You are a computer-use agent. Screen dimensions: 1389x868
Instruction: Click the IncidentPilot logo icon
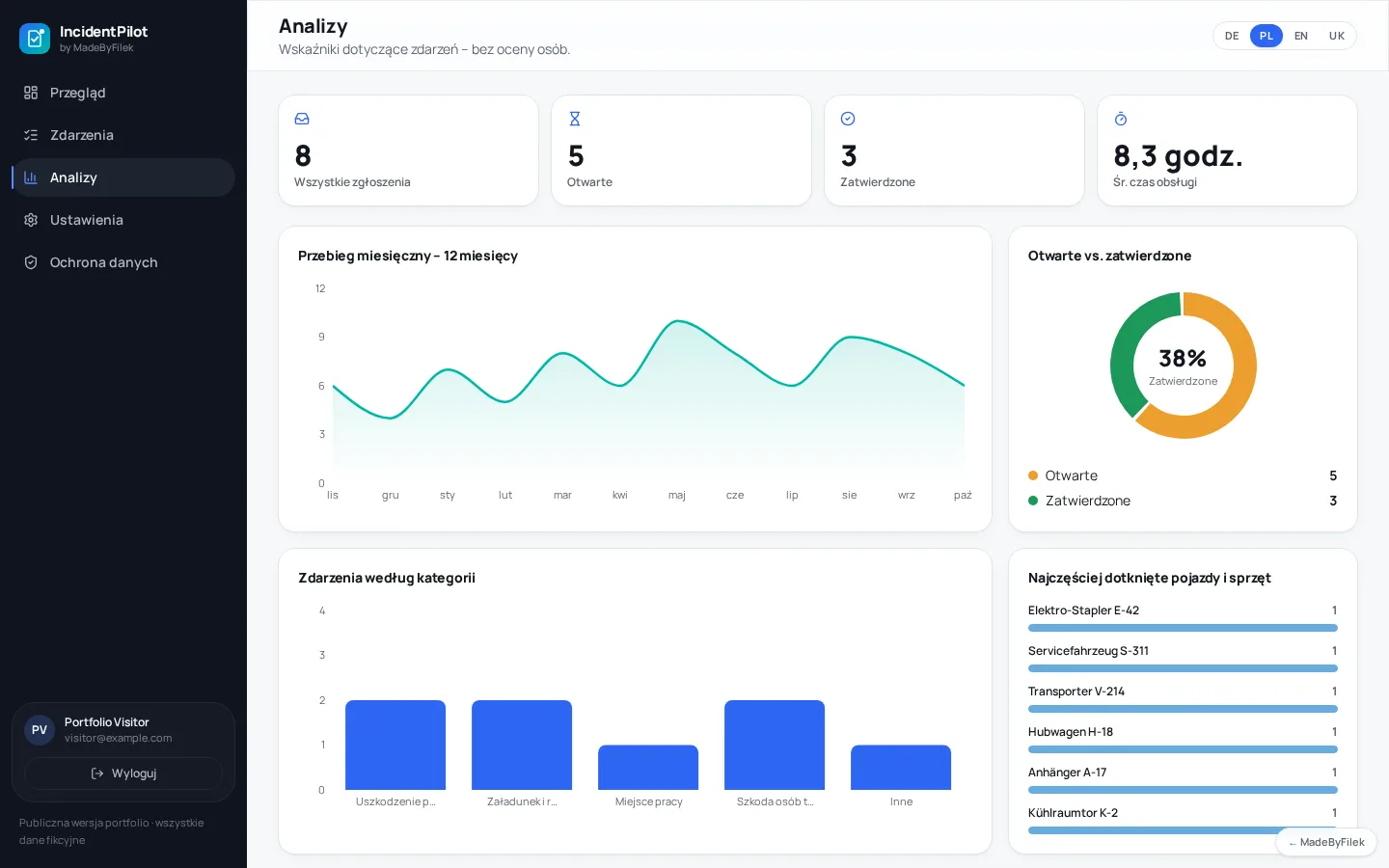pyautogui.click(x=35, y=39)
